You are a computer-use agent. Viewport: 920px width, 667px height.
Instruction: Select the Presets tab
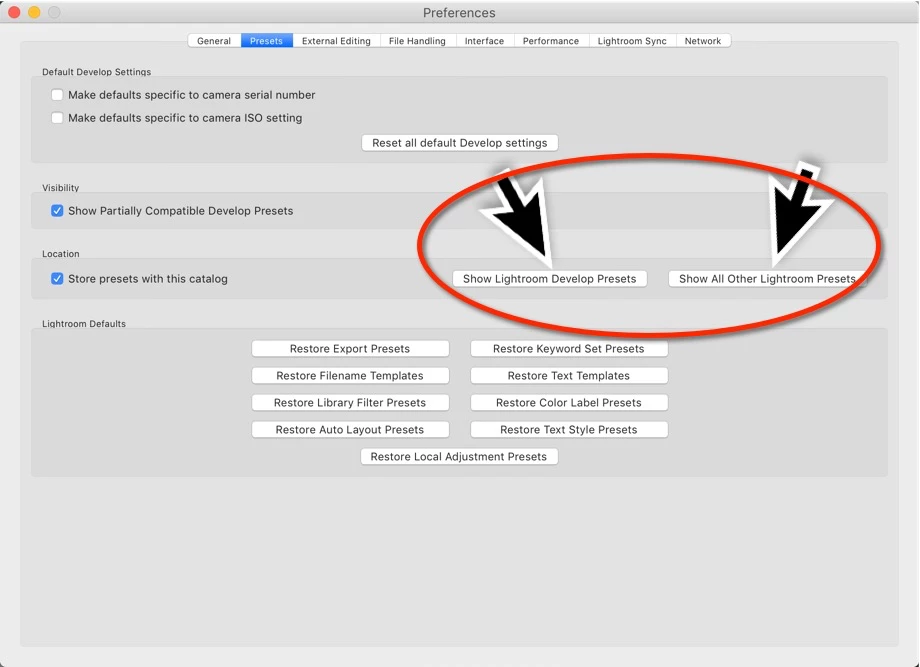(266, 41)
